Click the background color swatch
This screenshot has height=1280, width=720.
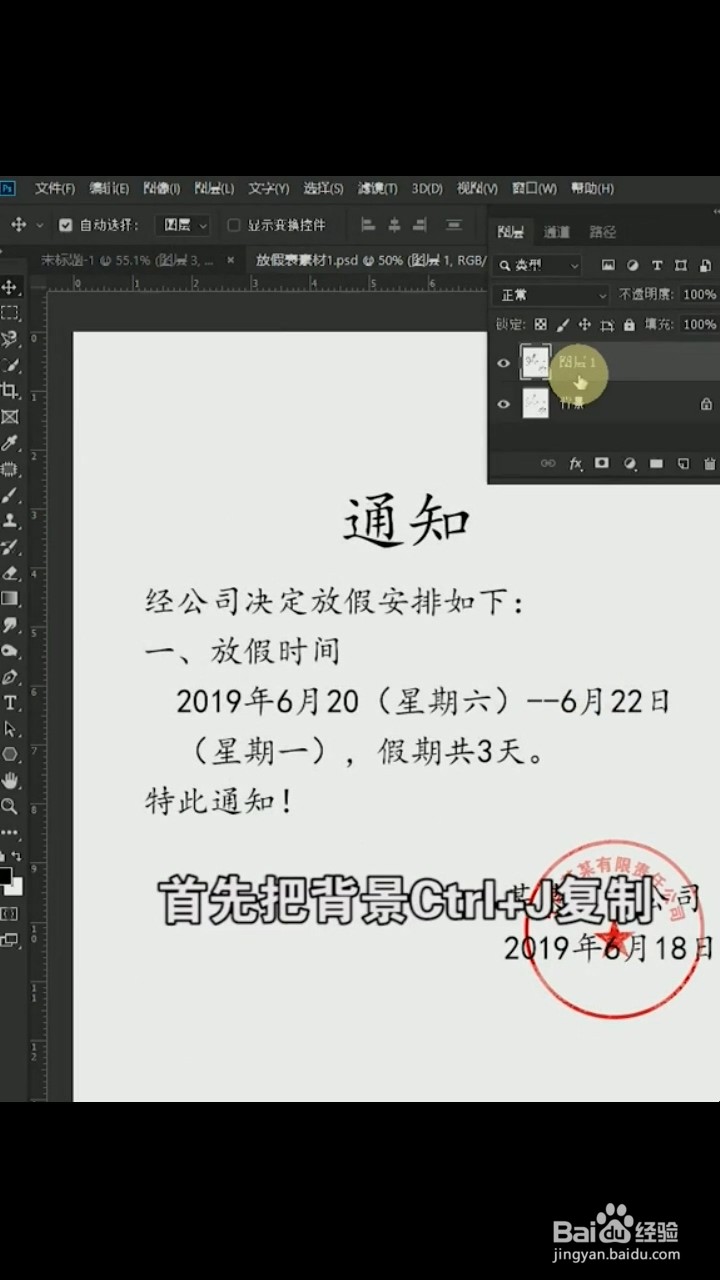click(x=16, y=887)
